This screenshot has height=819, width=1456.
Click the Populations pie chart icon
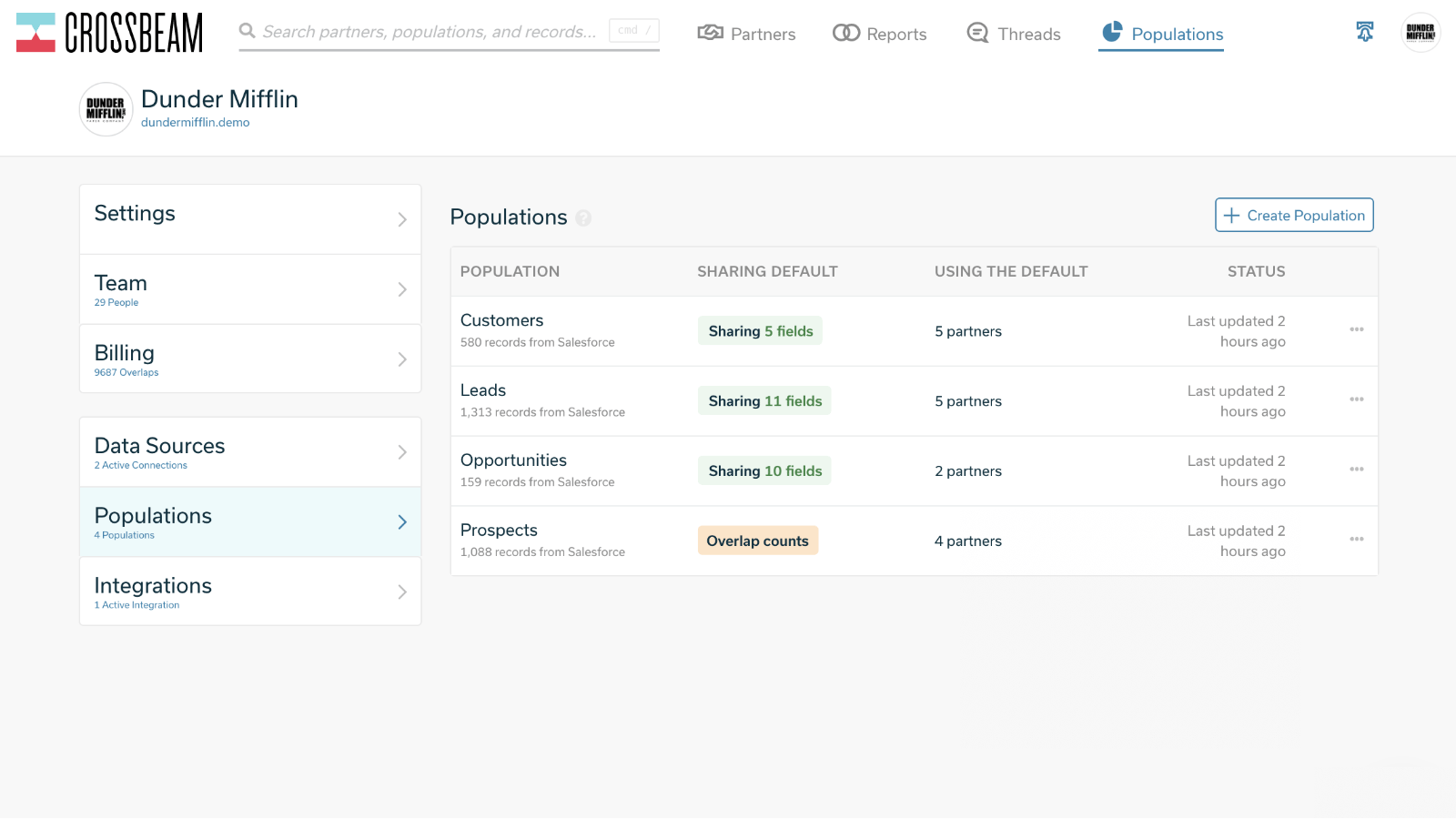(x=1112, y=32)
